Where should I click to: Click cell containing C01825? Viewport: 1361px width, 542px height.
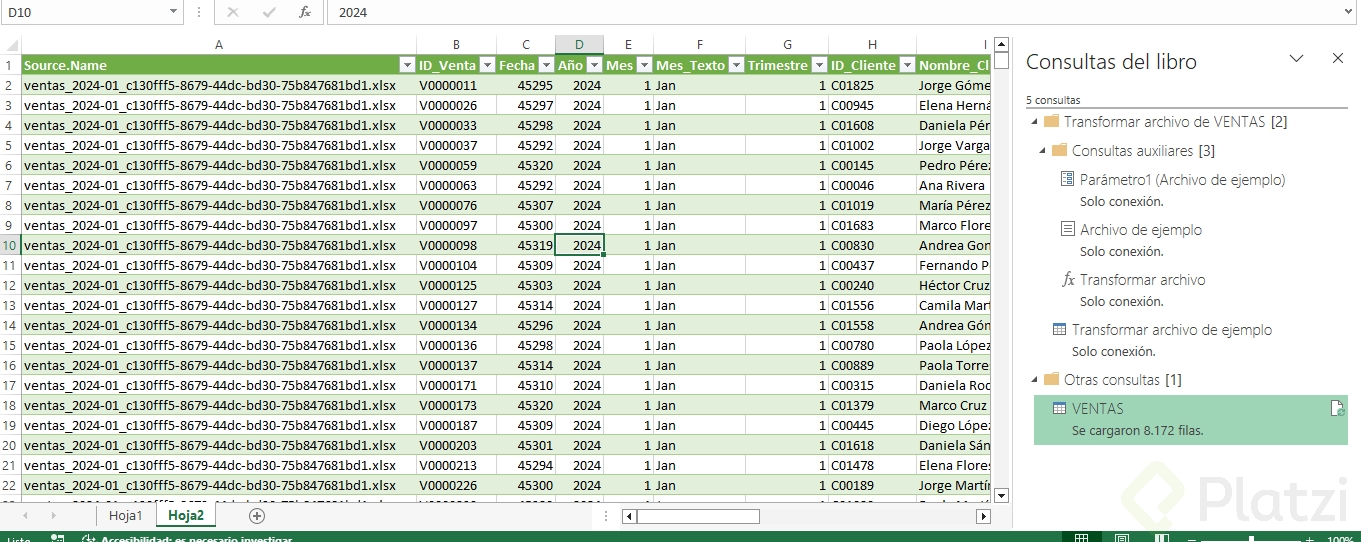872,85
